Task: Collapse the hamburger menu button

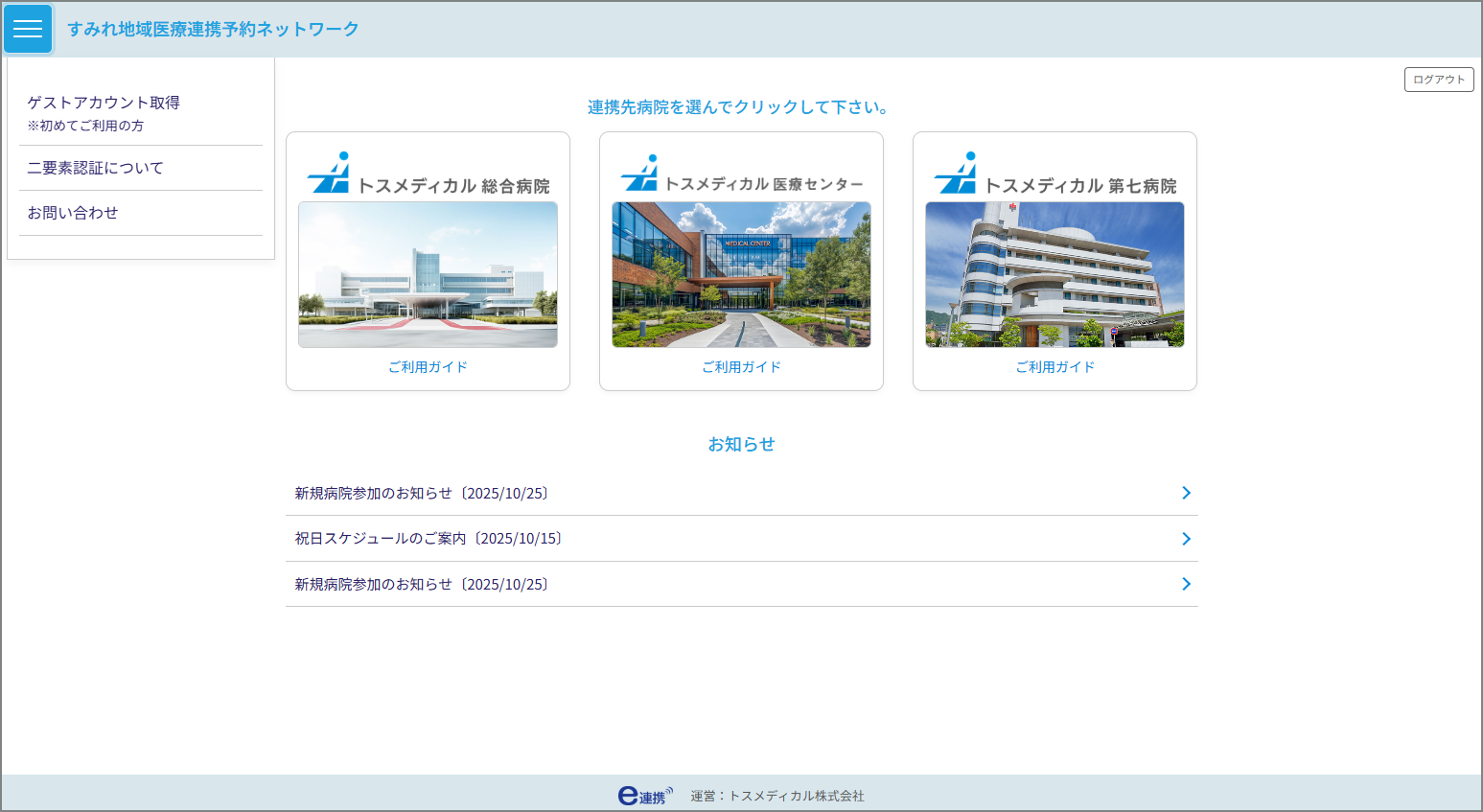Action: coord(28,29)
